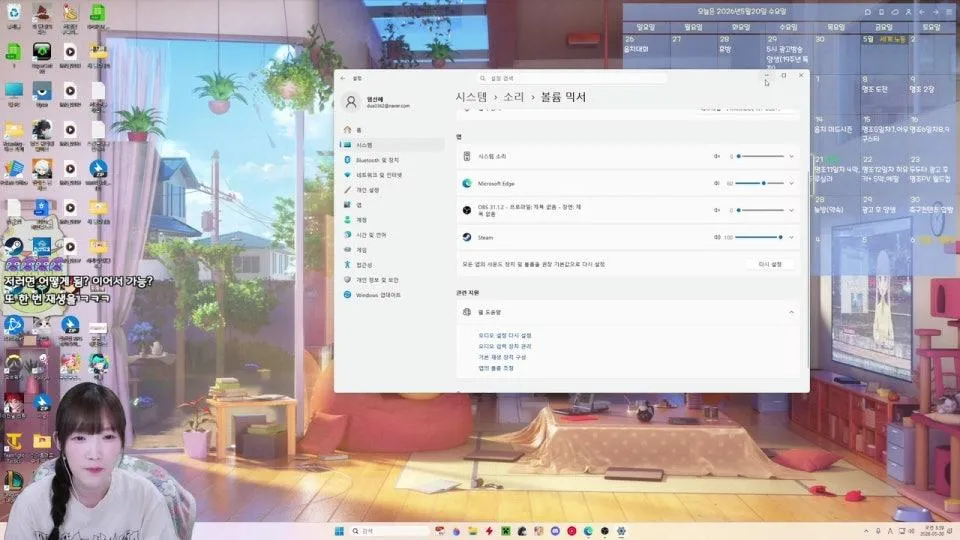Go to next month in calendar widget
The width and height of the screenshot is (960, 540).
coord(936,12)
